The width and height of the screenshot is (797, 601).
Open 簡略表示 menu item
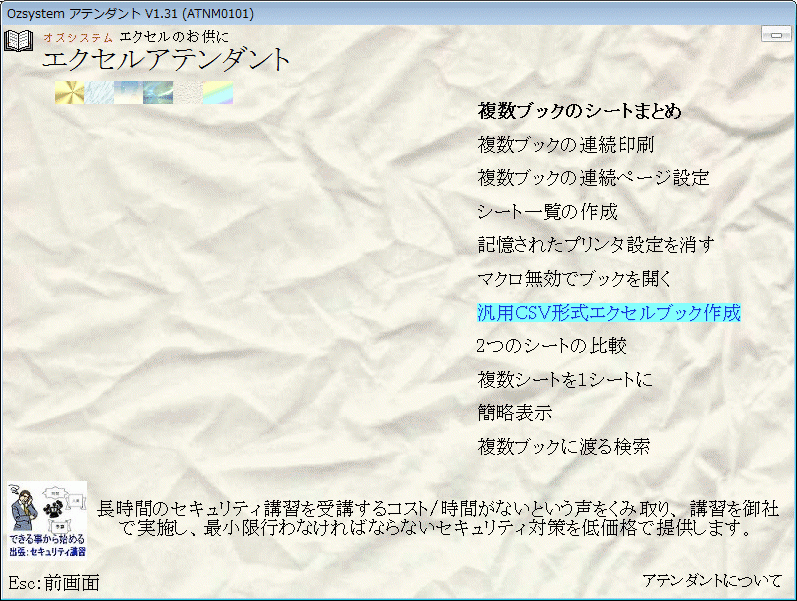point(515,413)
